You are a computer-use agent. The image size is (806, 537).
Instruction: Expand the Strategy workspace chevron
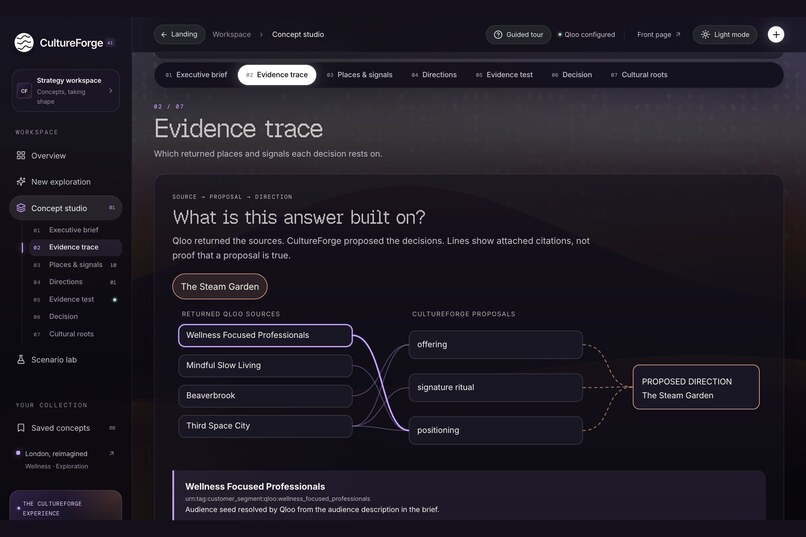tap(111, 91)
